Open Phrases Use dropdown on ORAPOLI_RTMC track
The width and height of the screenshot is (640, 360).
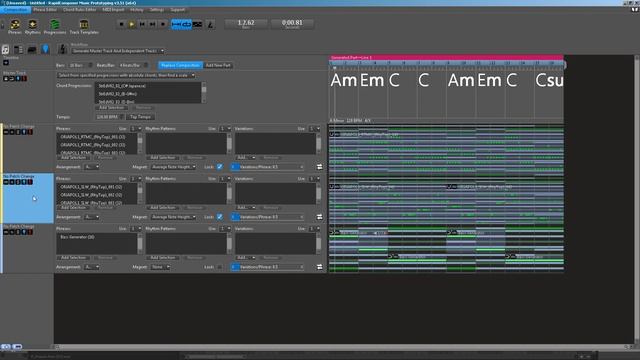click(x=136, y=129)
